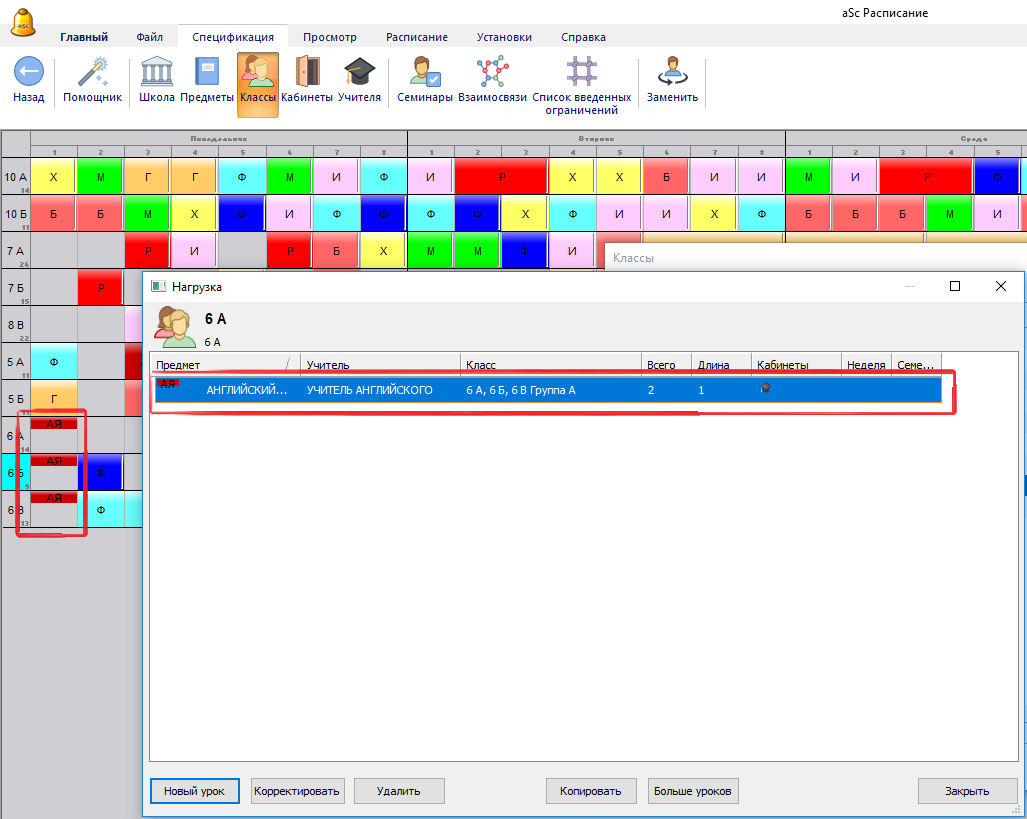Open the Взаимосвязи network icon
The width and height of the screenshot is (1027, 819).
pos(492,73)
